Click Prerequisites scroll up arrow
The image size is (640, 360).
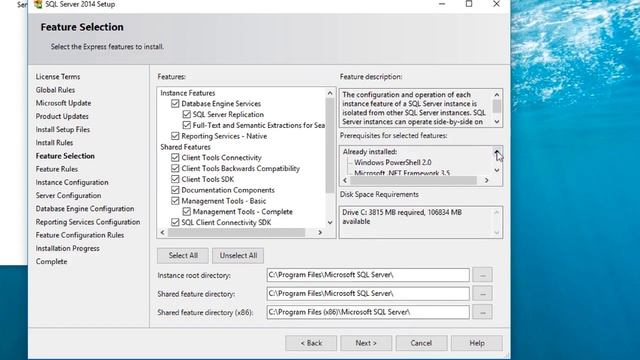[x=497, y=151]
